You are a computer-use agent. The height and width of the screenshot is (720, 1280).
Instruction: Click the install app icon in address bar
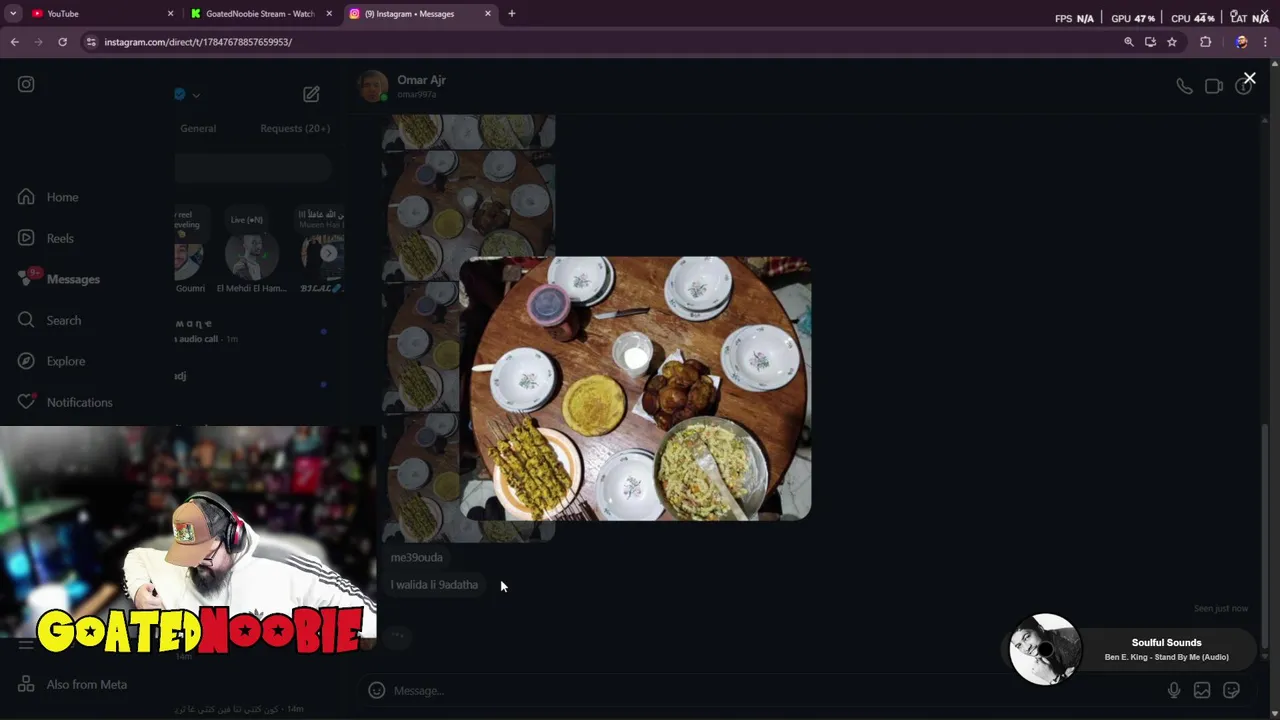(1150, 42)
